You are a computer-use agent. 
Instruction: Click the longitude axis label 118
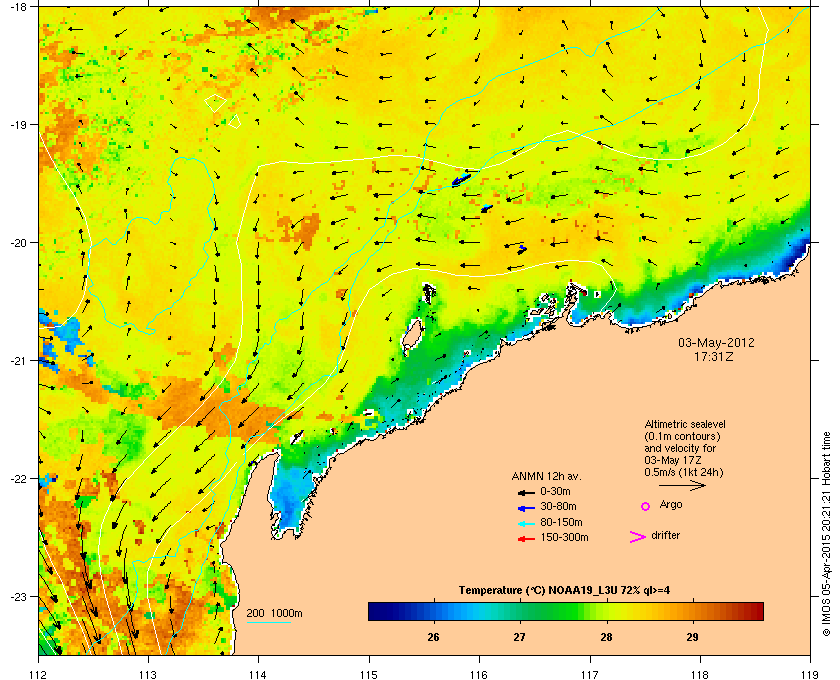click(700, 674)
